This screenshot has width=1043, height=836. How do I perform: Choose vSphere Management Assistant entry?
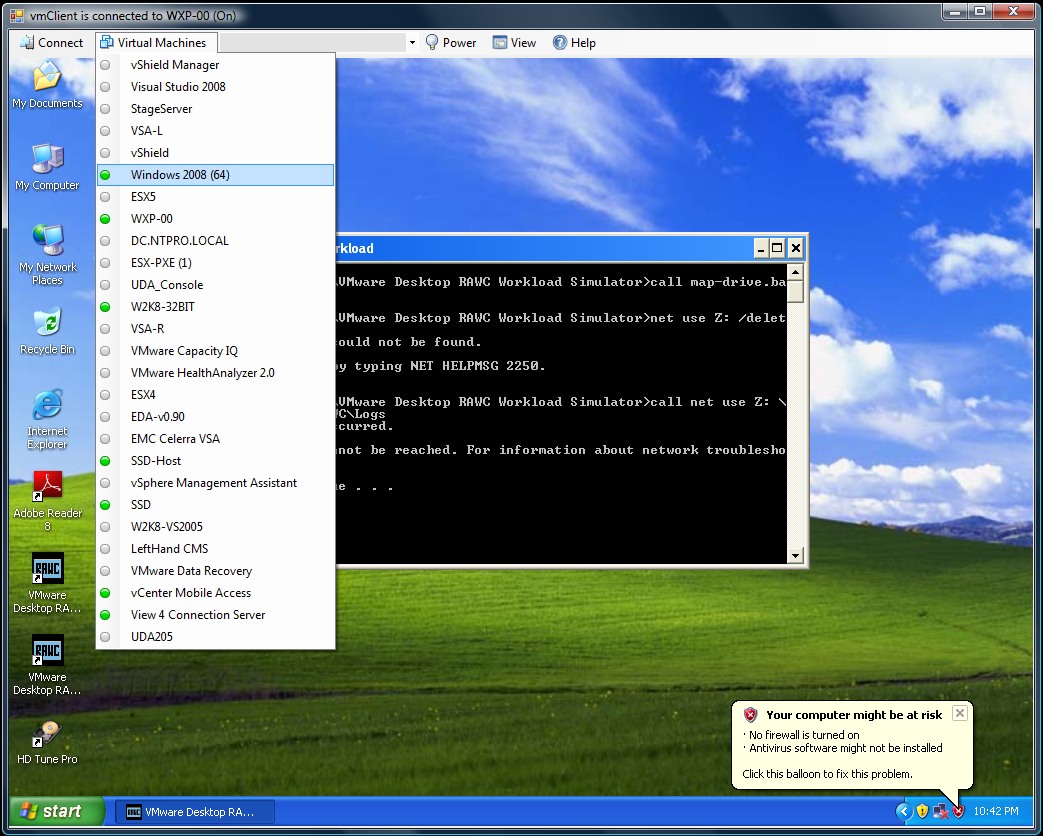click(x=216, y=482)
